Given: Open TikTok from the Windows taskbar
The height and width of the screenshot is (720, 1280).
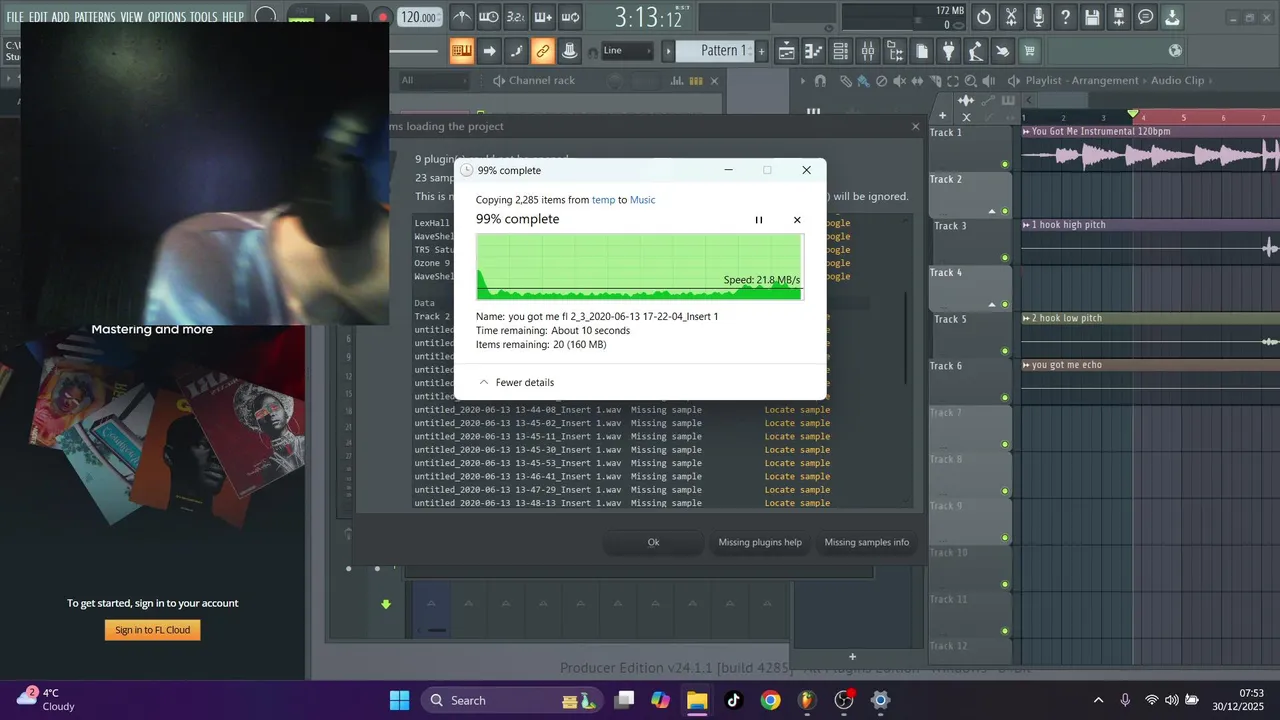Looking at the screenshot, I should point(733,700).
